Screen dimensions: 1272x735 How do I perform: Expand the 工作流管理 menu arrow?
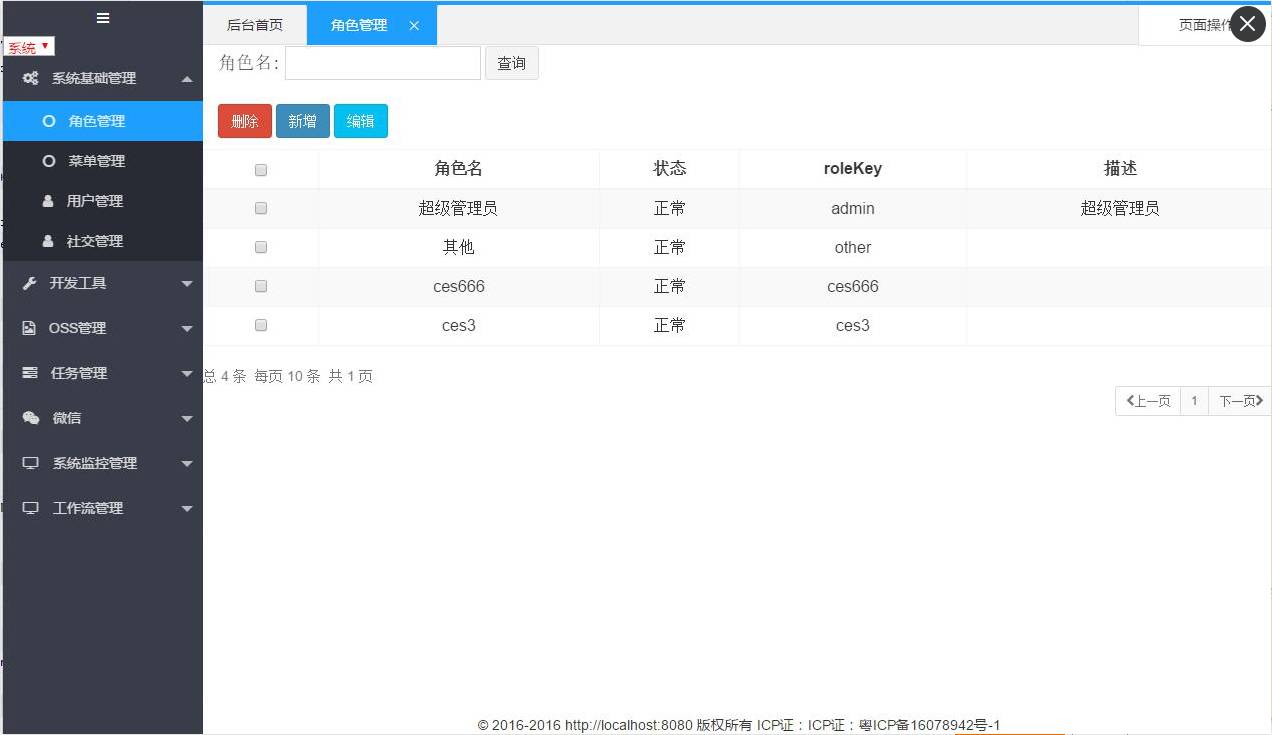[x=187, y=509]
